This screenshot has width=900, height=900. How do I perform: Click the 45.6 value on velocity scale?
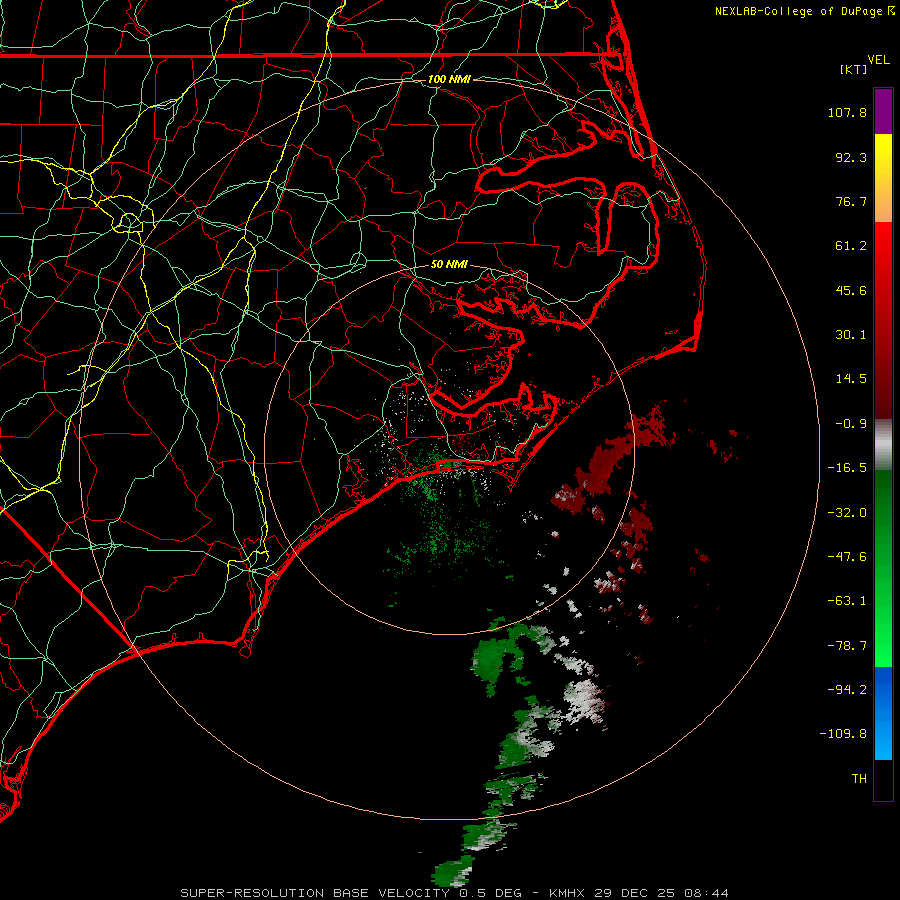pyautogui.click(x=851, y=290)
